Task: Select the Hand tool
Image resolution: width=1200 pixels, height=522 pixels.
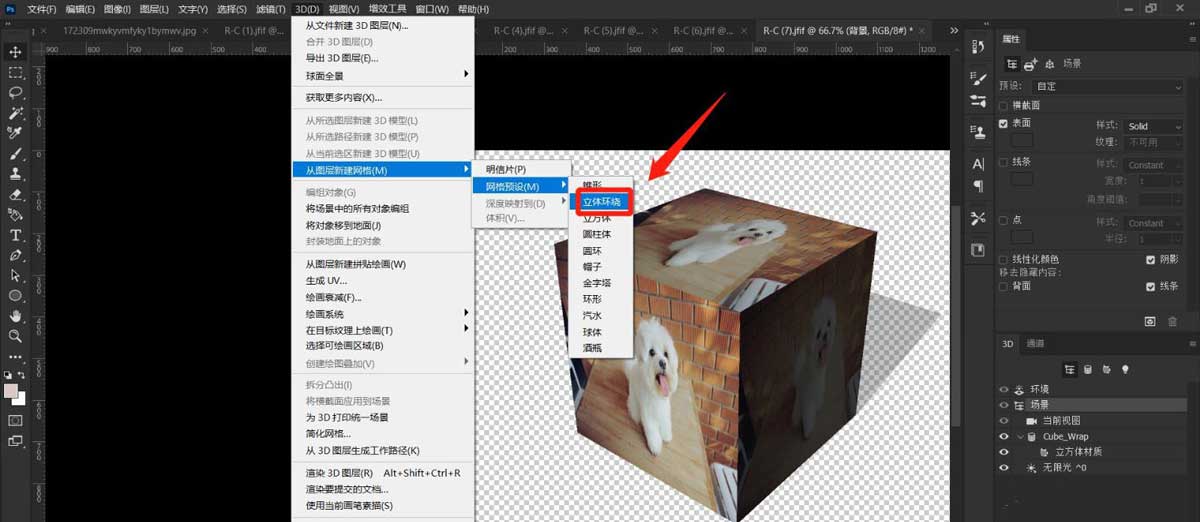Action: click(16, 316)
